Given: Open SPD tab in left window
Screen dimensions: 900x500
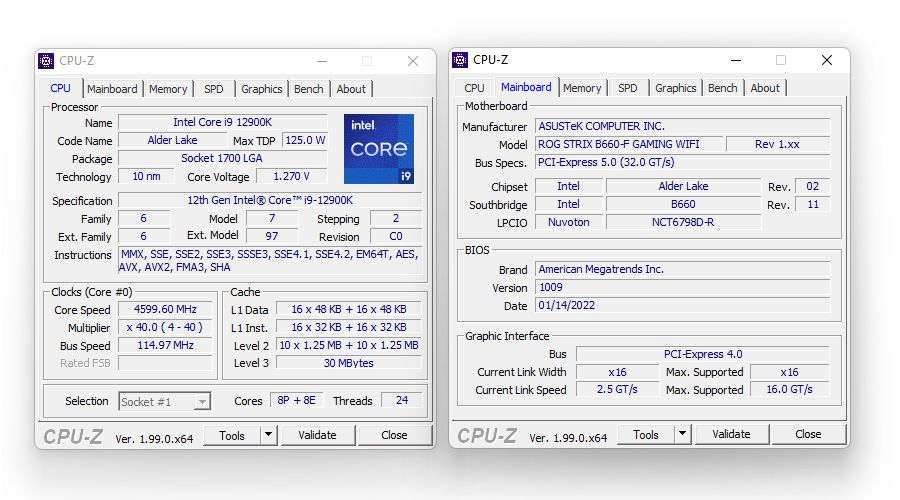Looking at the screenshot, I should point(214,89).
